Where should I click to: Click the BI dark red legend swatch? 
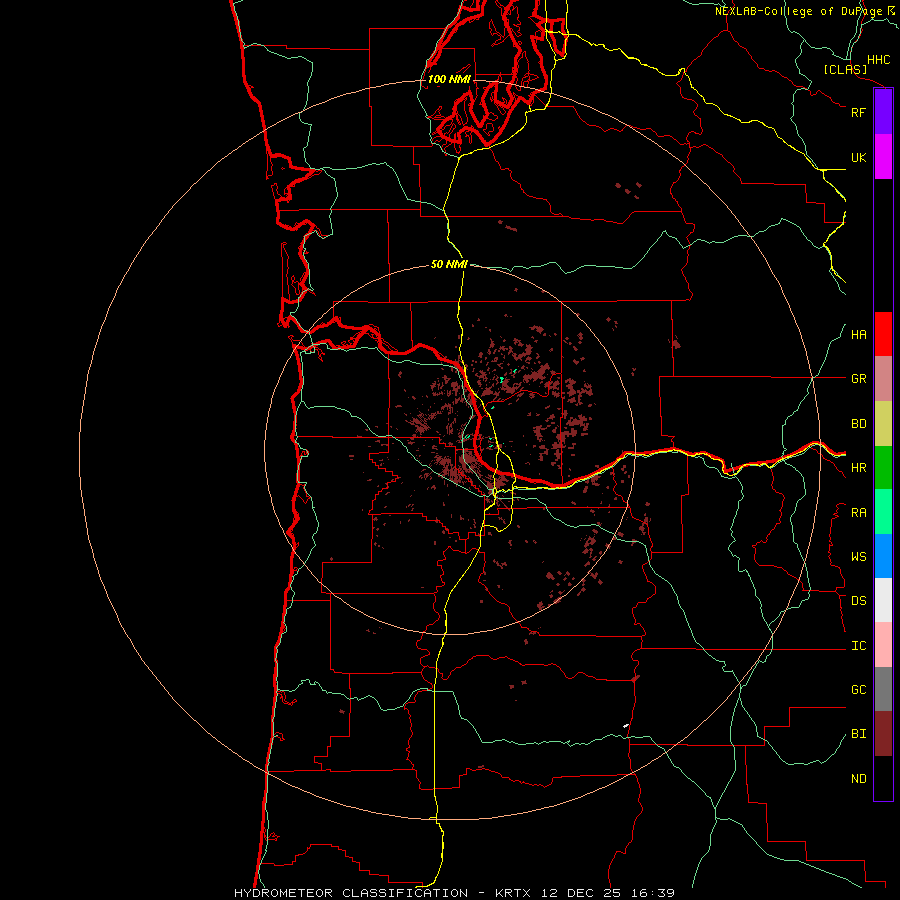pos(883,734)
